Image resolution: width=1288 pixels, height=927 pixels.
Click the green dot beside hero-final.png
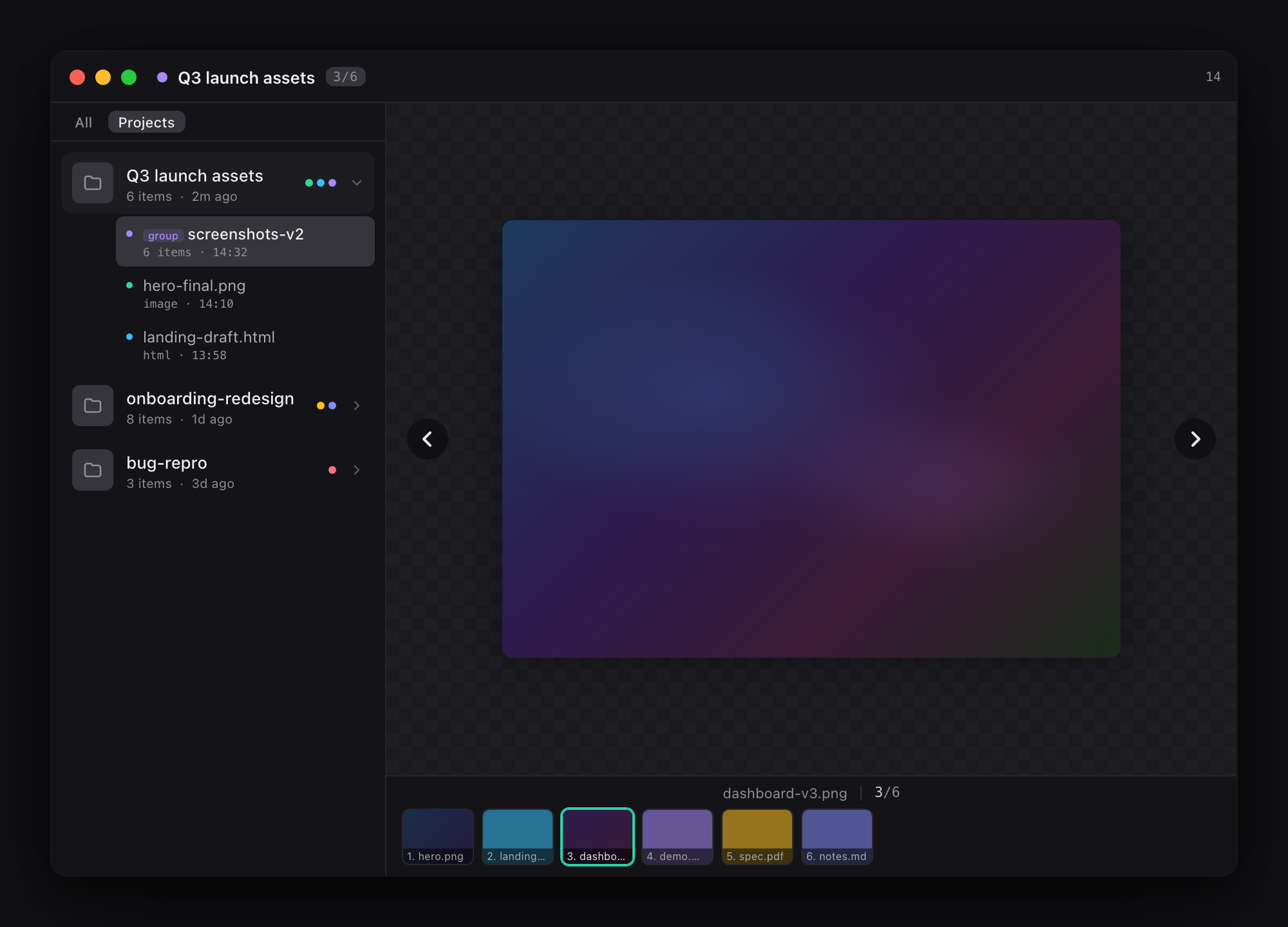[129, 285]
